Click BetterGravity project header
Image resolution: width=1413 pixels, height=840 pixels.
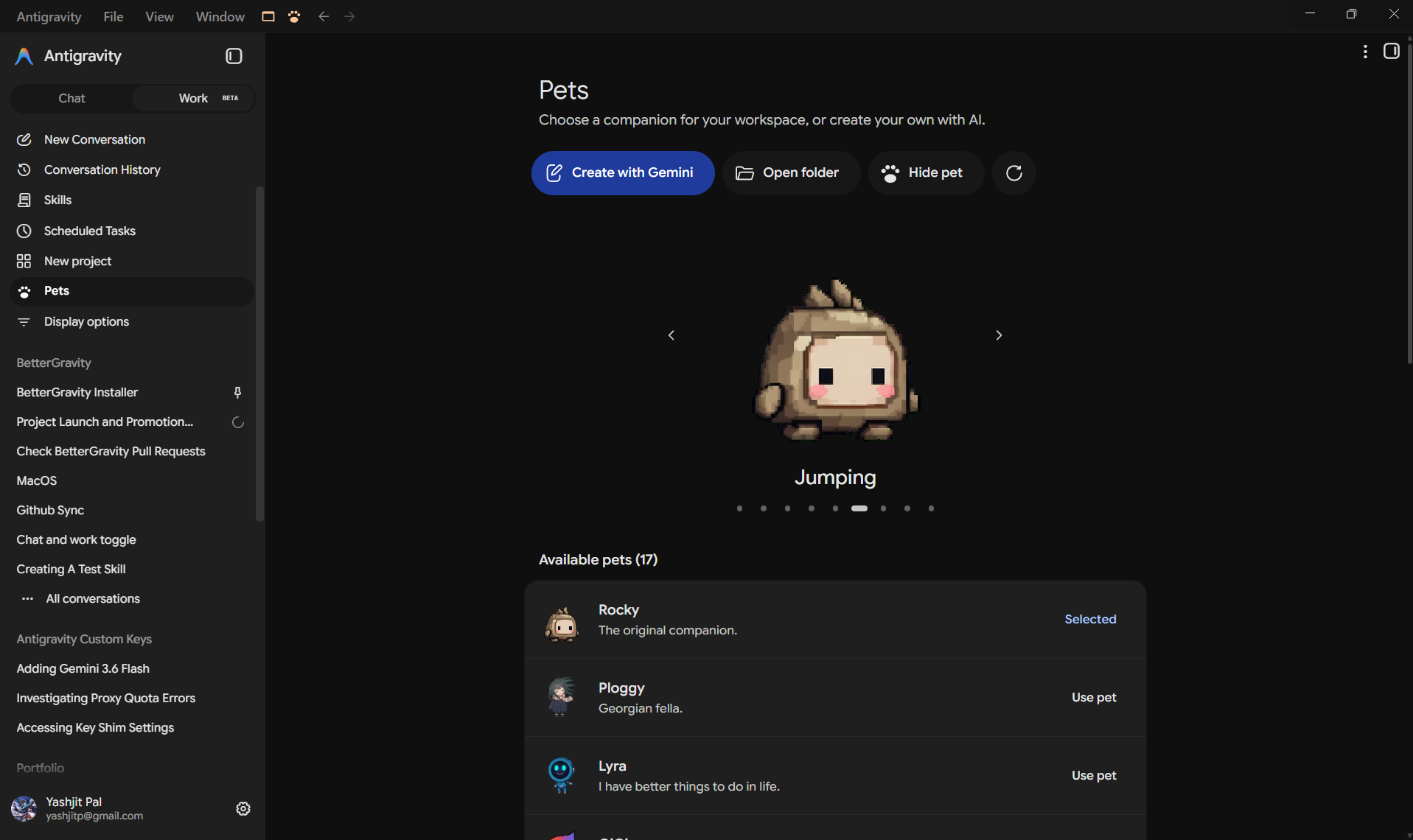pyautogui.click(x=54, y=363)
